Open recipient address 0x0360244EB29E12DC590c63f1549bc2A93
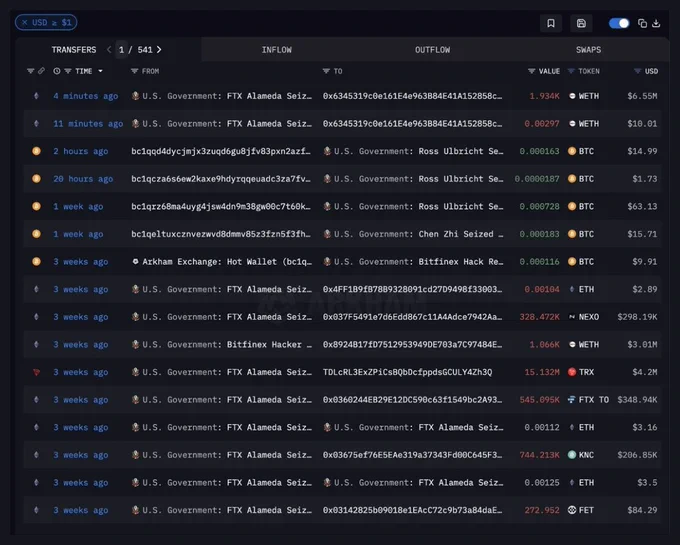The image size is (680, 545). [412, 400]
